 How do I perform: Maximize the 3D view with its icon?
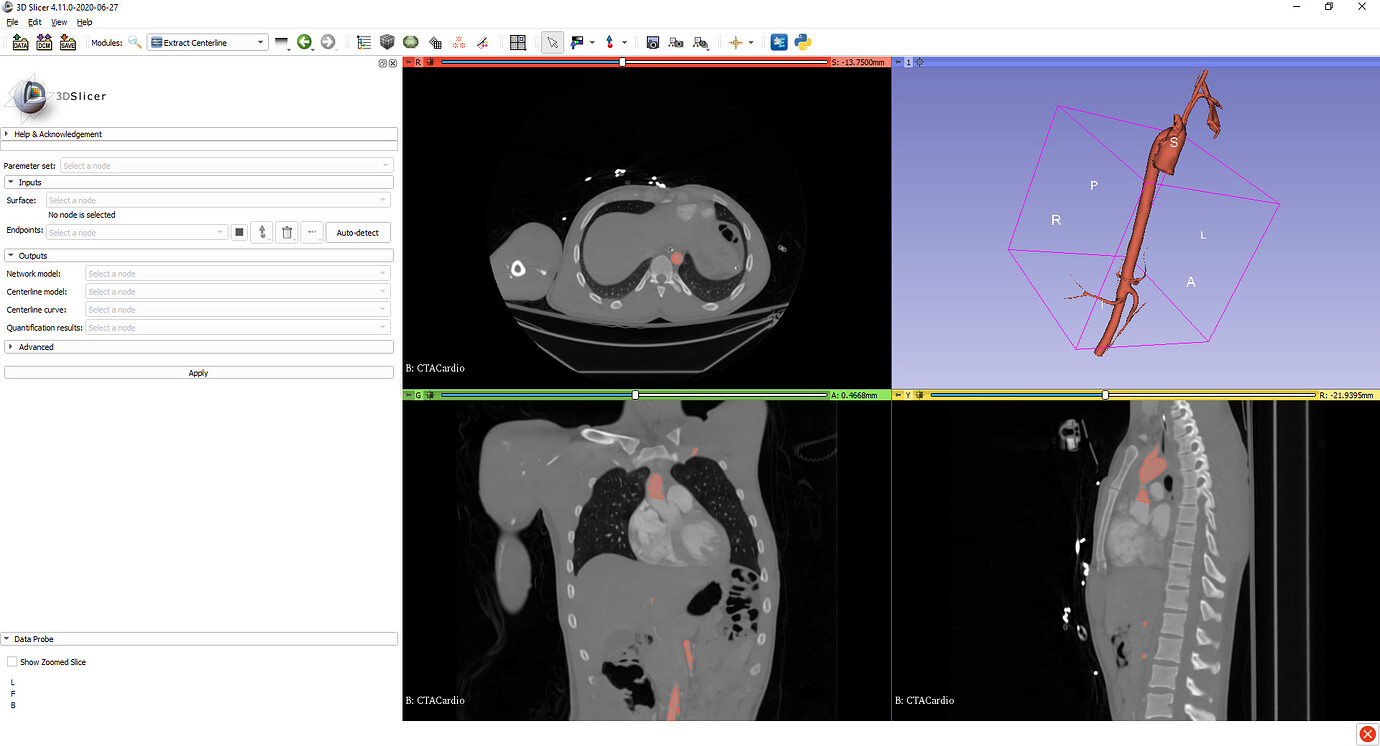click(918, 62)
